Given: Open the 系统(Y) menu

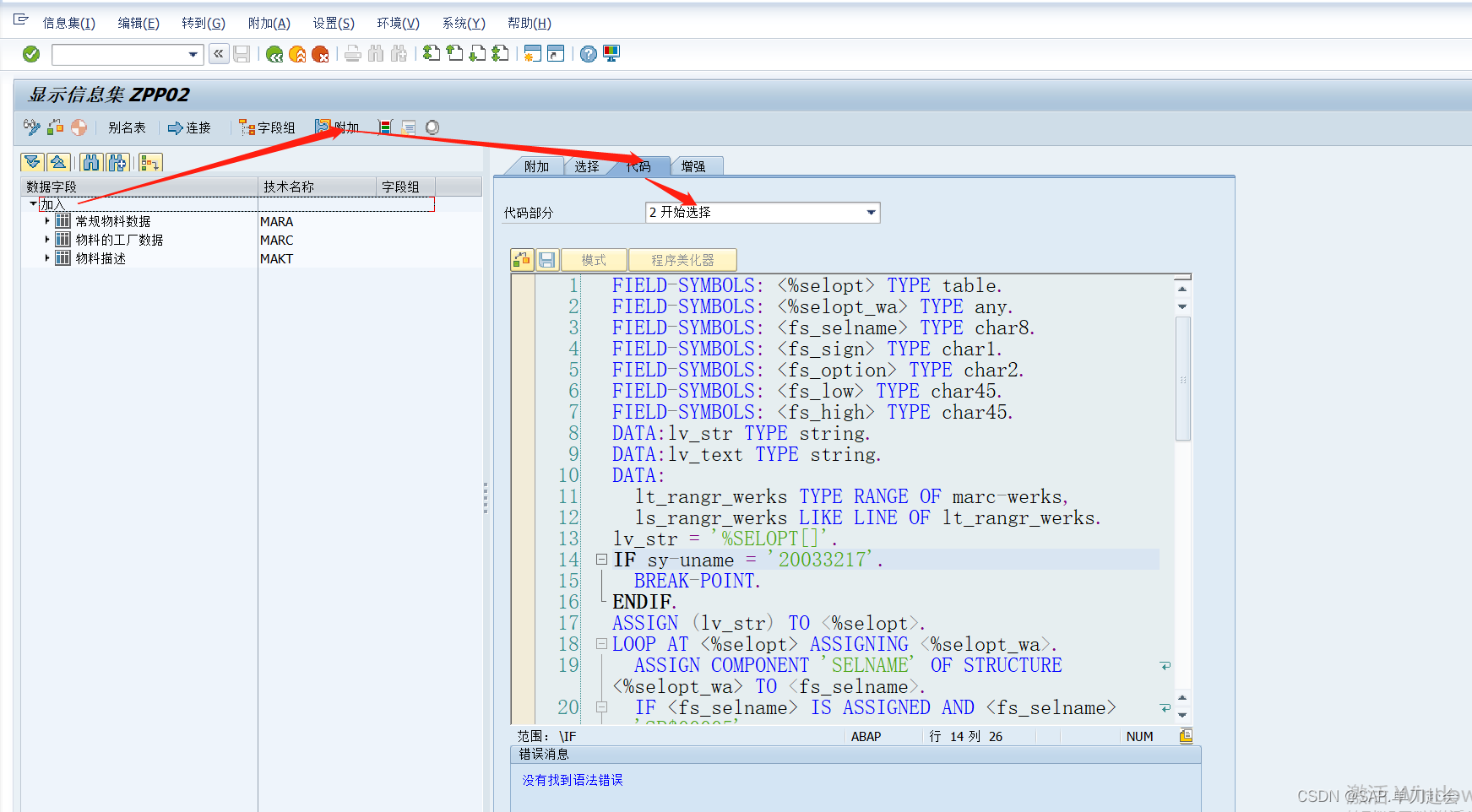Looking at the screenshot, I should pyautogui.click(x=463, y=23).
